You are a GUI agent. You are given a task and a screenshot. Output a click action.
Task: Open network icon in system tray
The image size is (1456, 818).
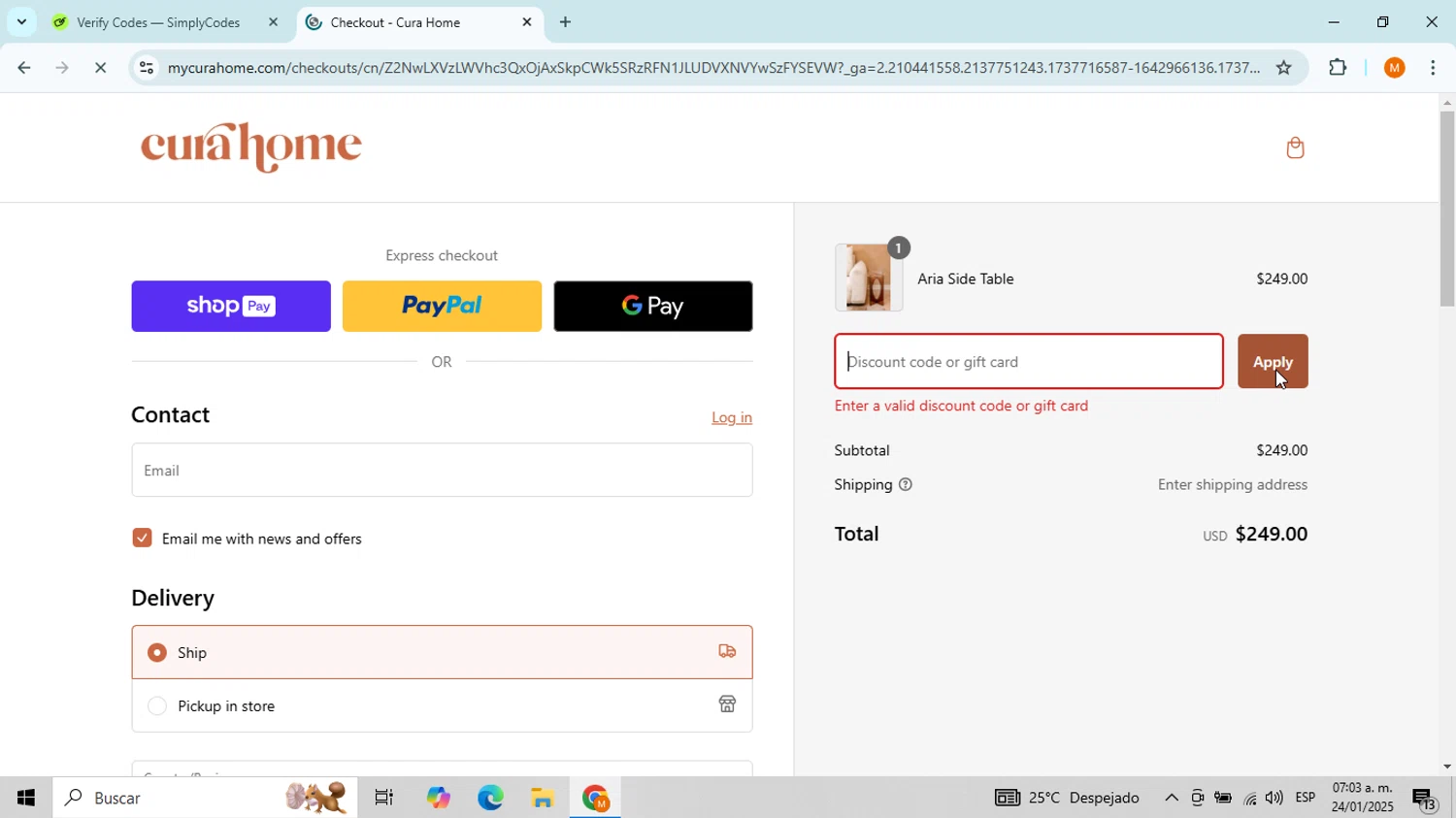point(1249,798)
